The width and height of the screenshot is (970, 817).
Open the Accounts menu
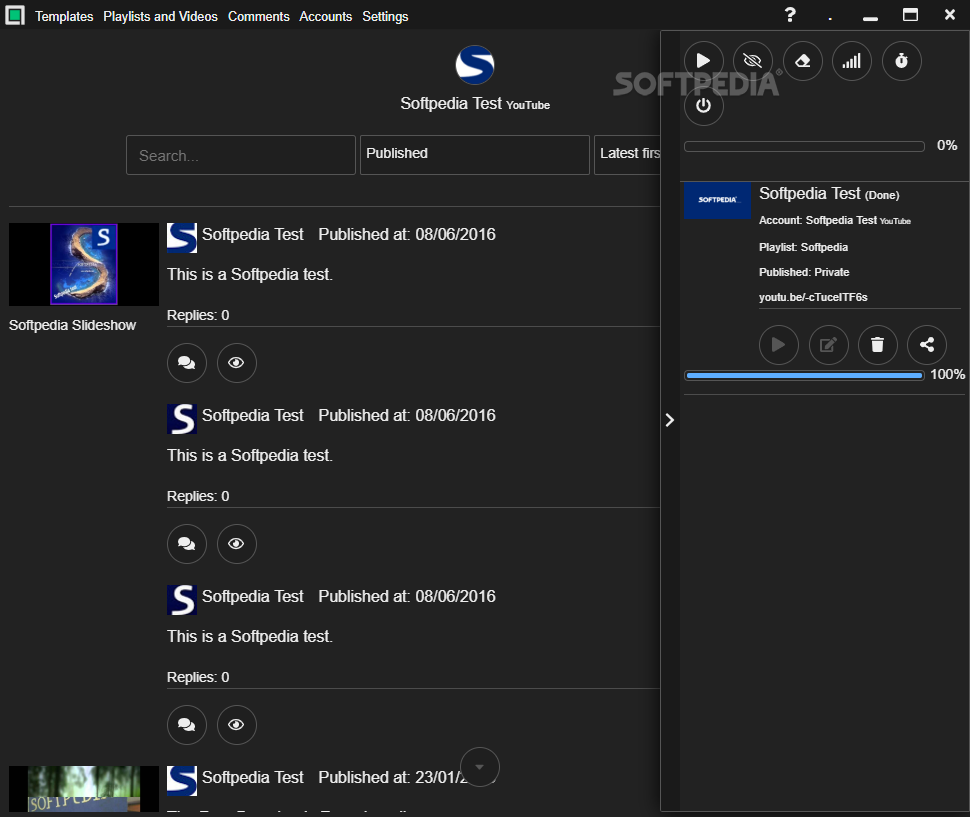point(325,16)
